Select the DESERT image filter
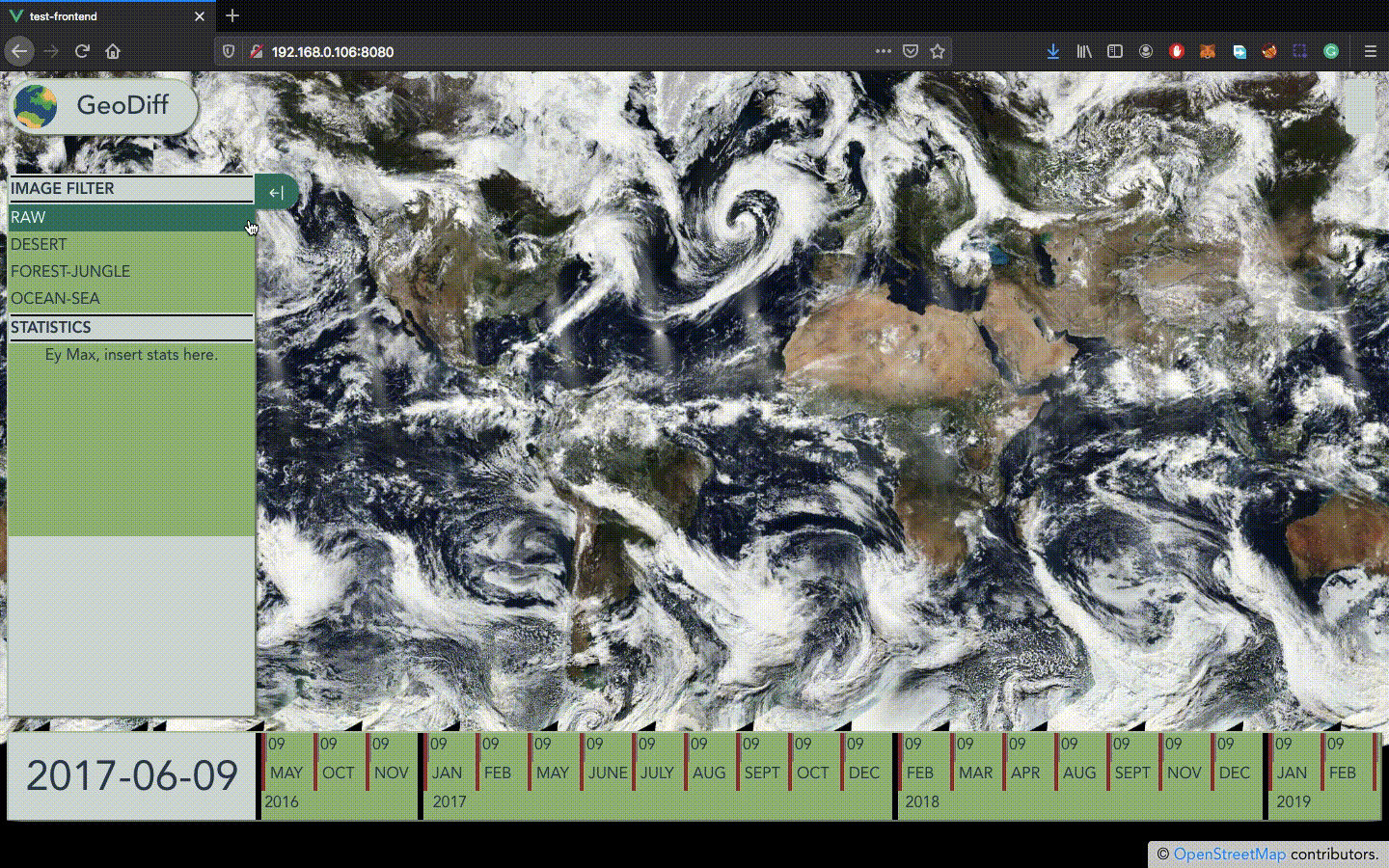This screenshot has height=868, width=1389. pos(131,245)
